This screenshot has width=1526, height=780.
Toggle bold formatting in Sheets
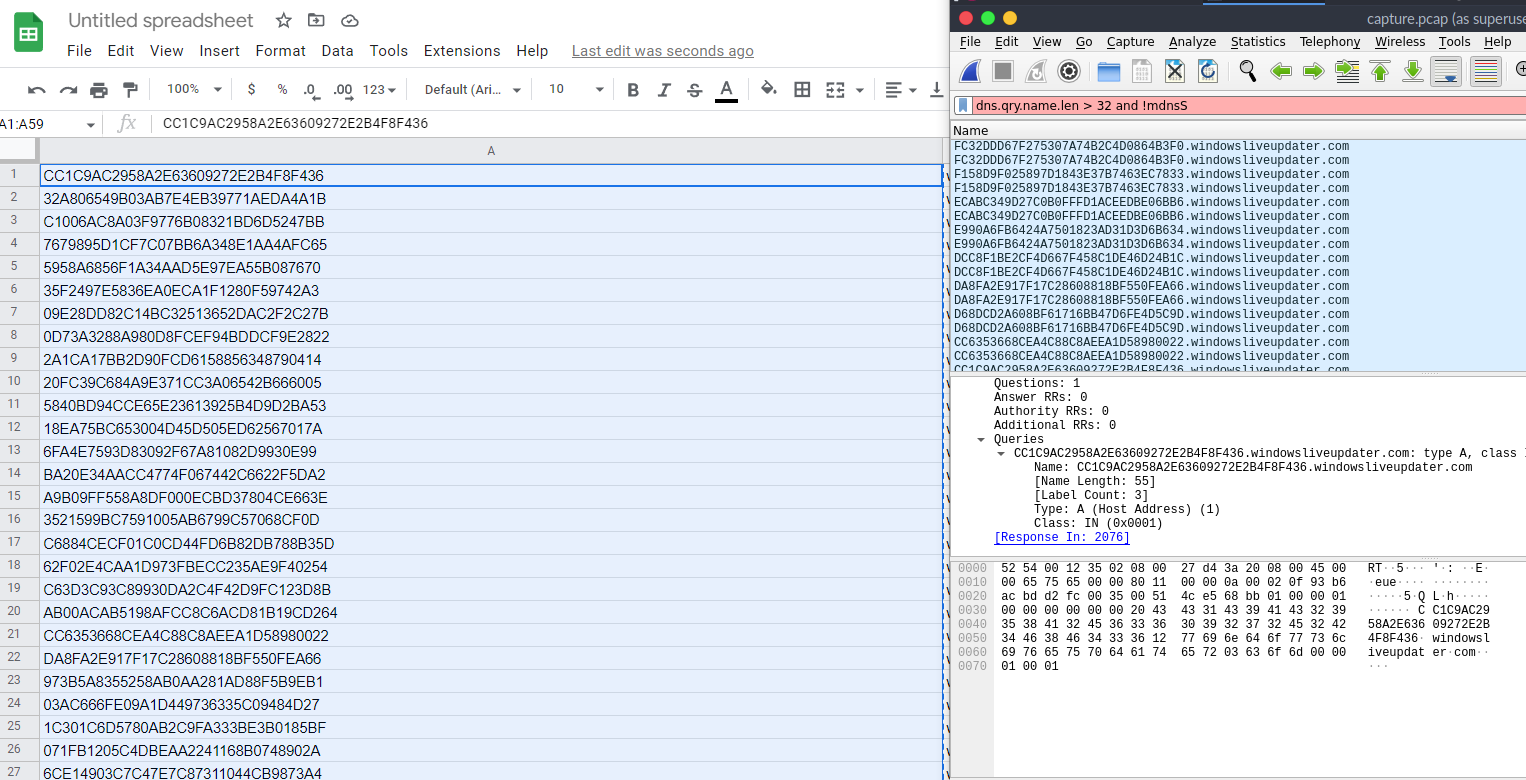(633, 90)
